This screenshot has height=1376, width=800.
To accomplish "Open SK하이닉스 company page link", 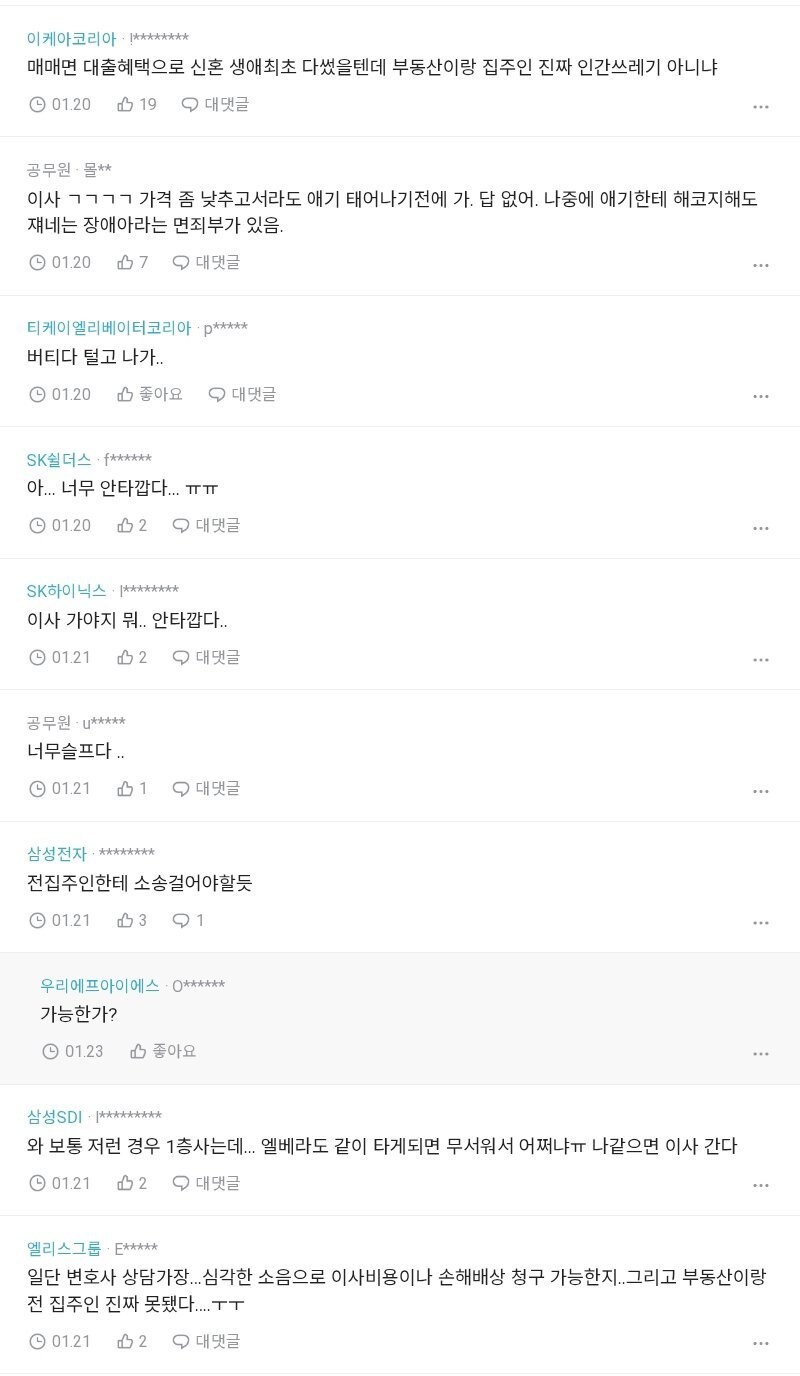I will [x=66, y=590].
